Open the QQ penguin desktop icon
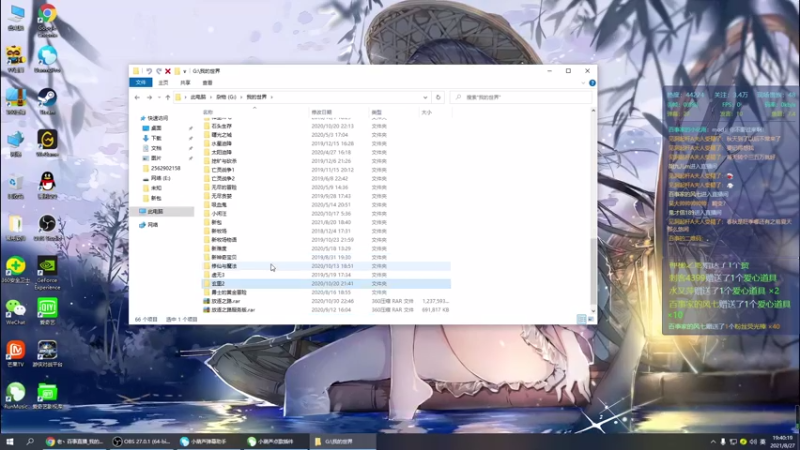 click(47, 185)
